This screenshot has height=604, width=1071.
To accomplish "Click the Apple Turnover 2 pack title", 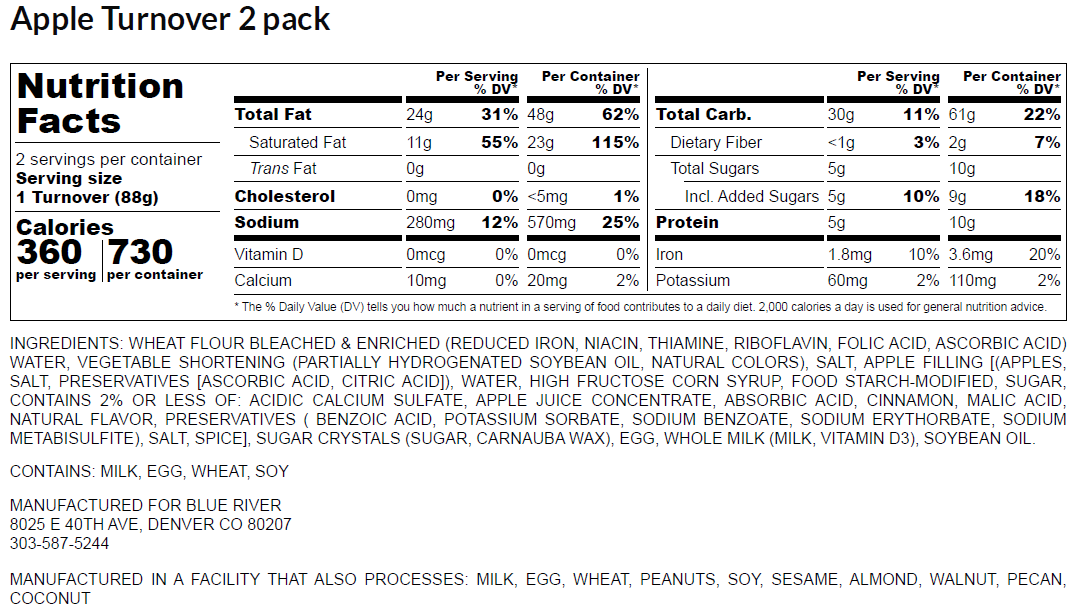I will tap(170, 20).
